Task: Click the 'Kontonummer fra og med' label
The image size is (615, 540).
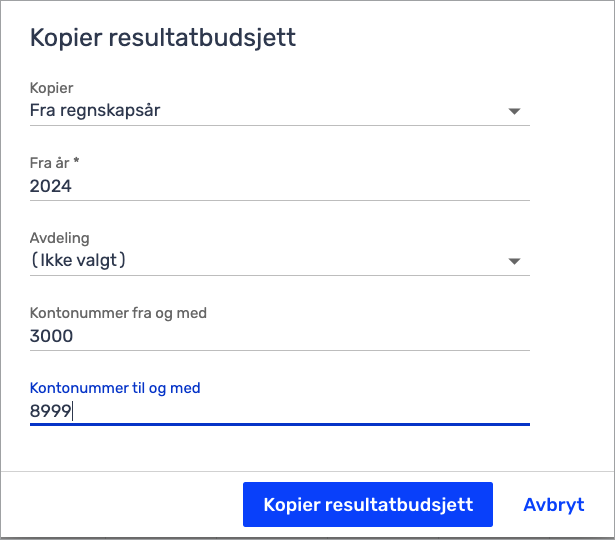Action: tap(118, 313)
